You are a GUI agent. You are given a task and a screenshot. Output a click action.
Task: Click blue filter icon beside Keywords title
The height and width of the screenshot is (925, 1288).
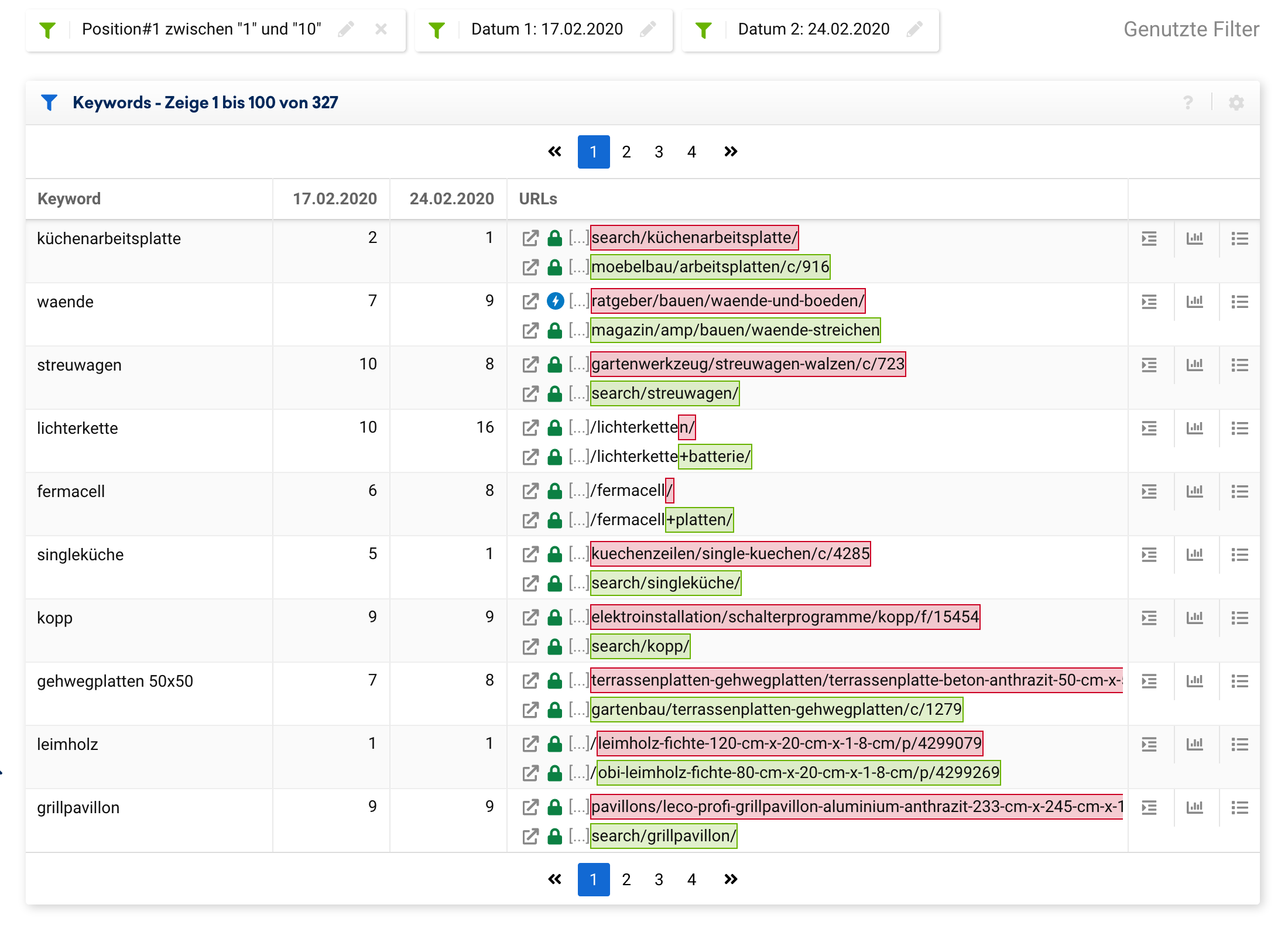tap(49, 102)
